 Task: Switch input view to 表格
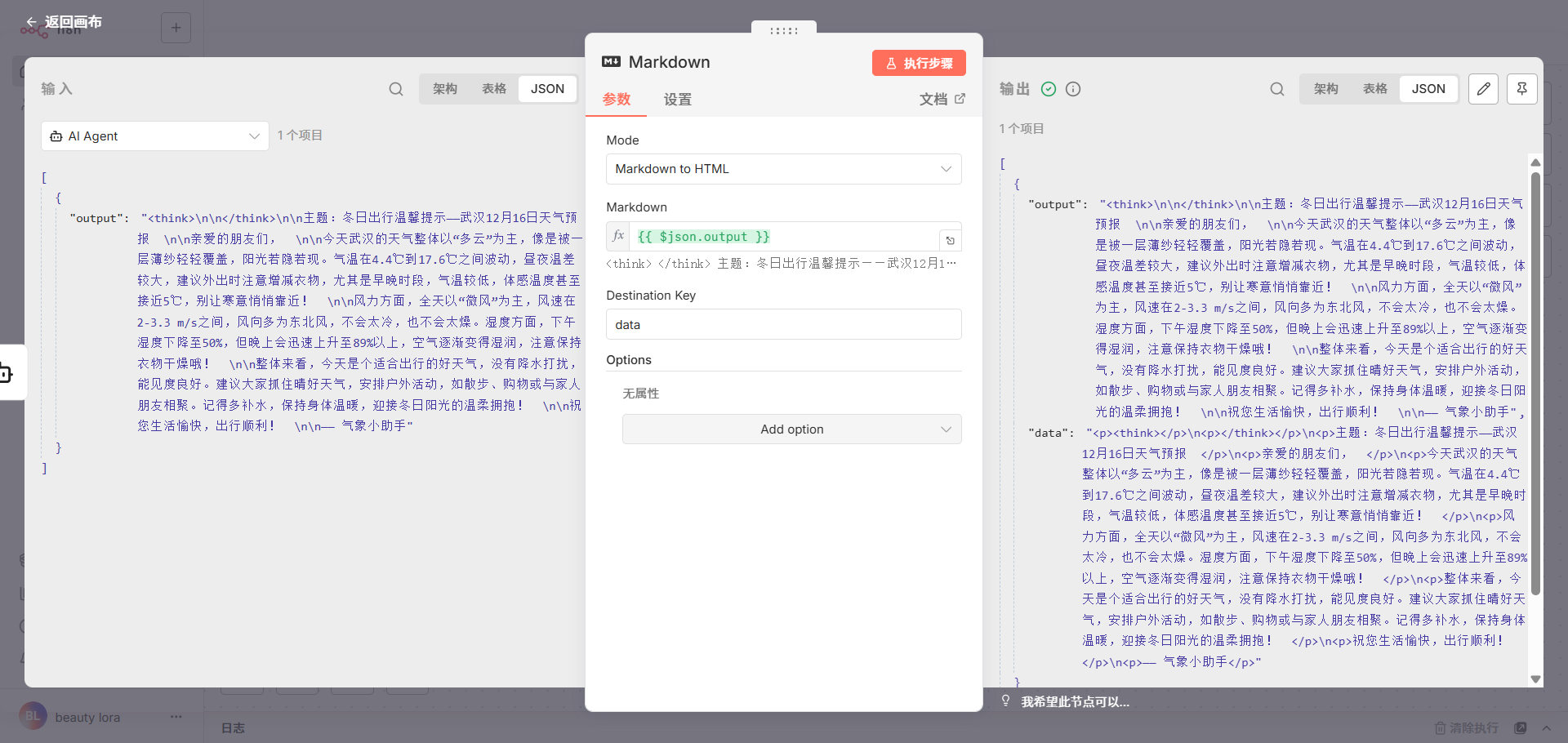coord(494,89)
